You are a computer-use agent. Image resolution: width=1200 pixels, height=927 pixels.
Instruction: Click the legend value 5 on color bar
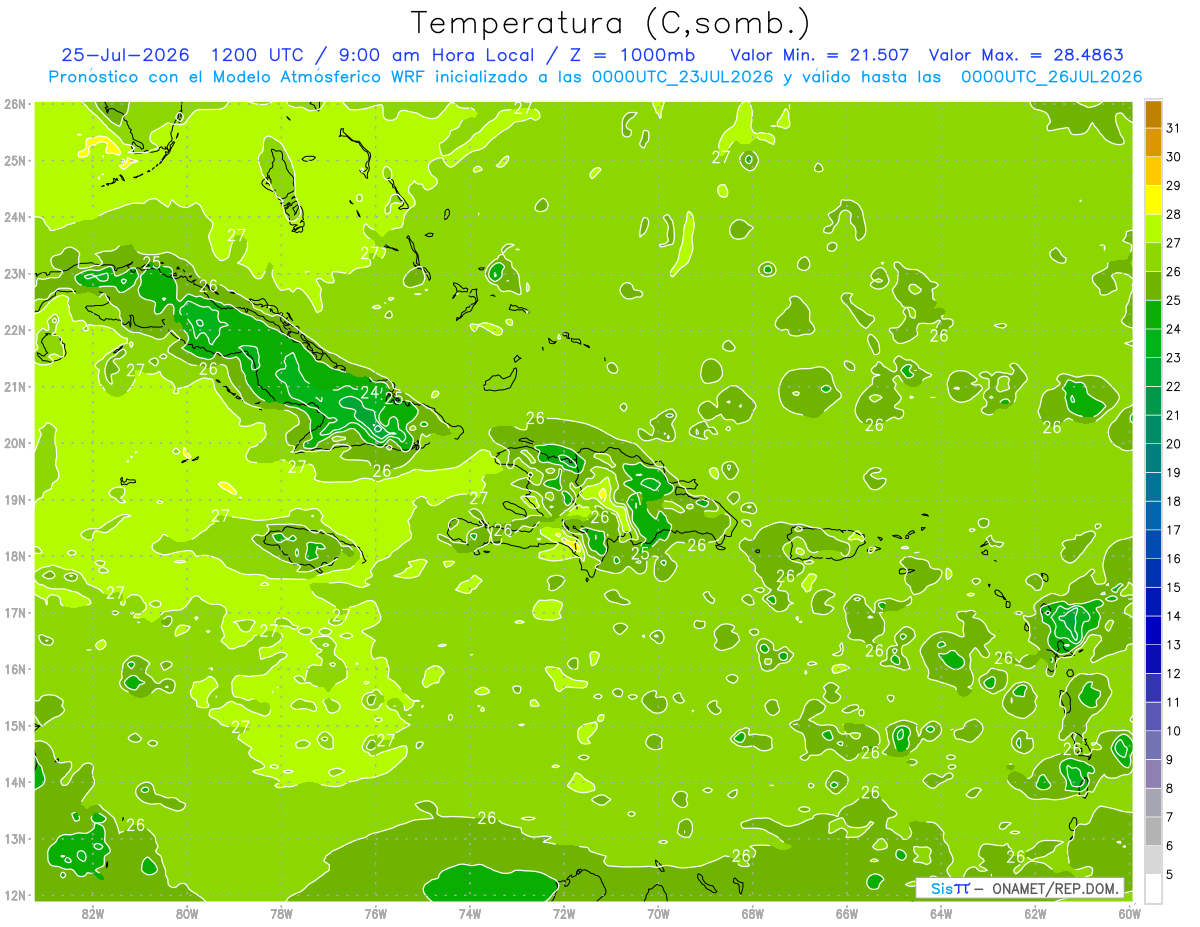[x=1171, y=874]
